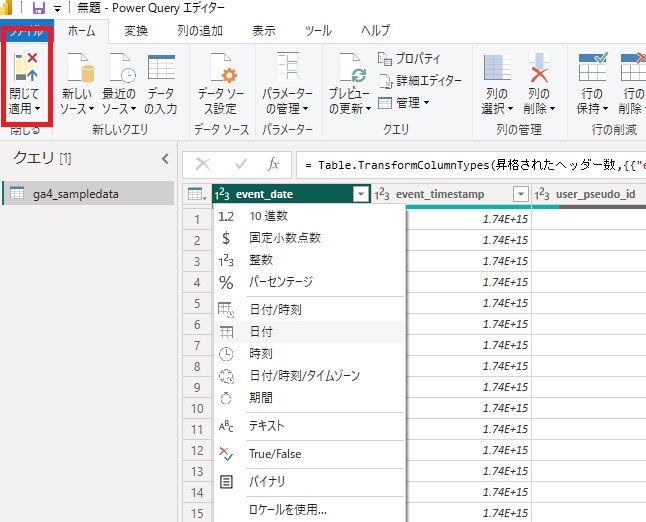Click formula bar confirm checkmark icon
The image size is (646, 522).
[x=241, y=164]
